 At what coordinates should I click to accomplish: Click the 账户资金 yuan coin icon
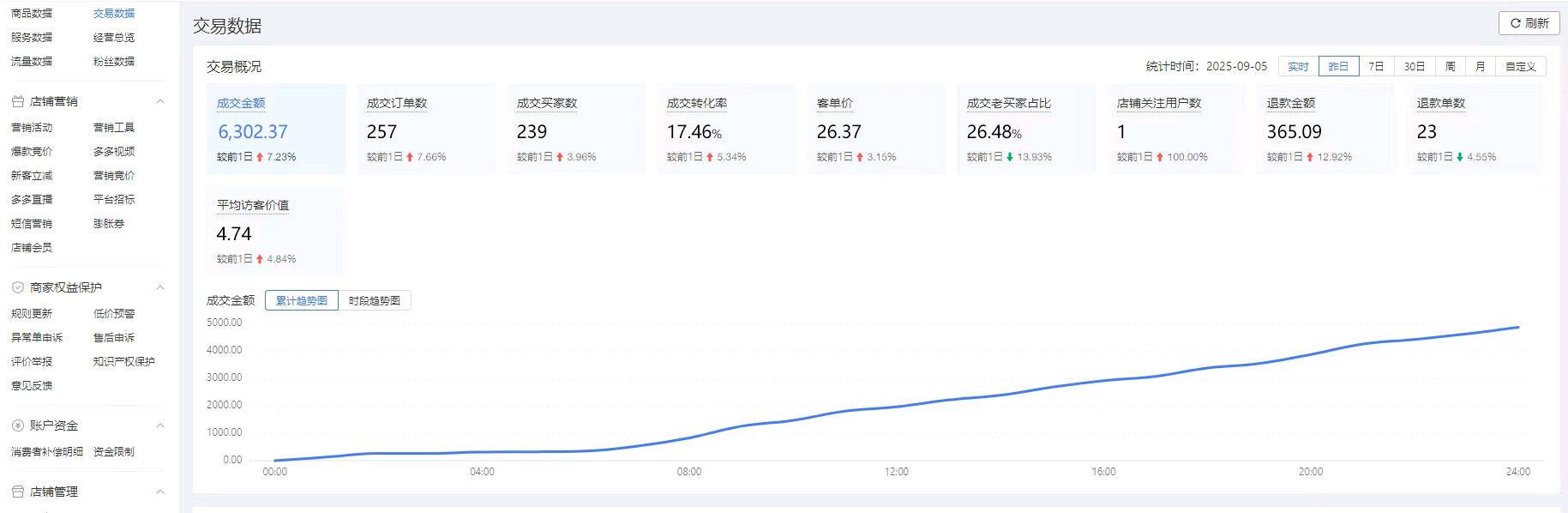[17, 425]
